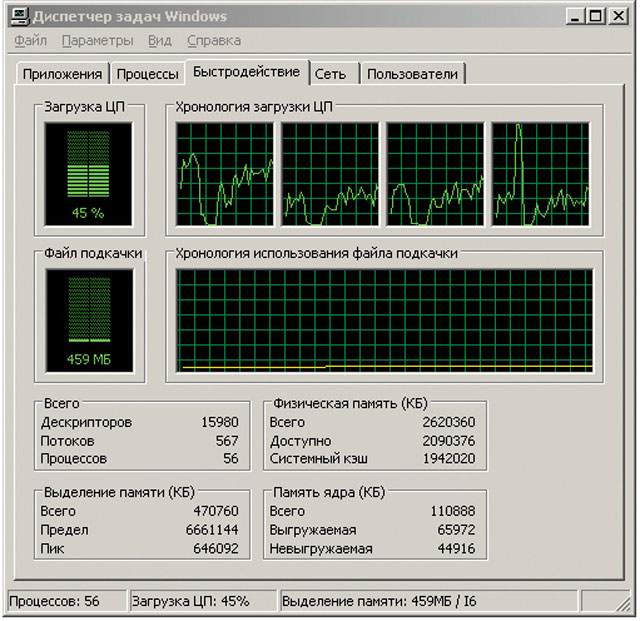Screen dimensions: 640x621
Task: Click the Процессов: 56 status bar section
Action: [66, 601]
